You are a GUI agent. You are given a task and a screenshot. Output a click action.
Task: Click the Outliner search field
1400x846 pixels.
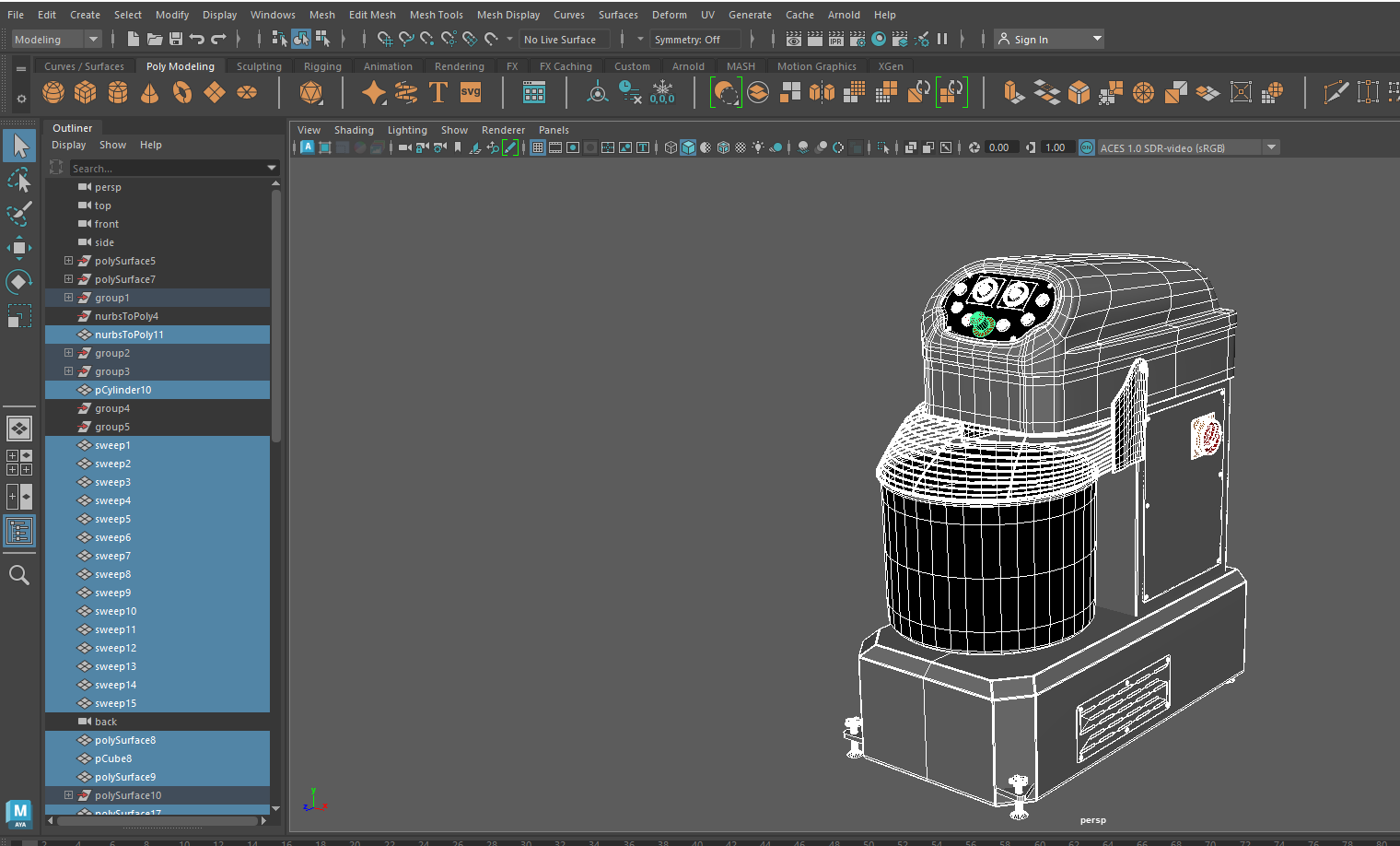click(166, 168)
